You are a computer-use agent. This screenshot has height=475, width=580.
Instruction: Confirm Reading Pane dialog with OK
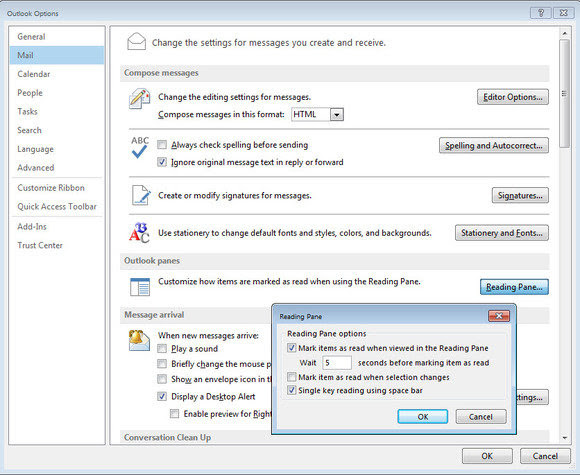422,417
